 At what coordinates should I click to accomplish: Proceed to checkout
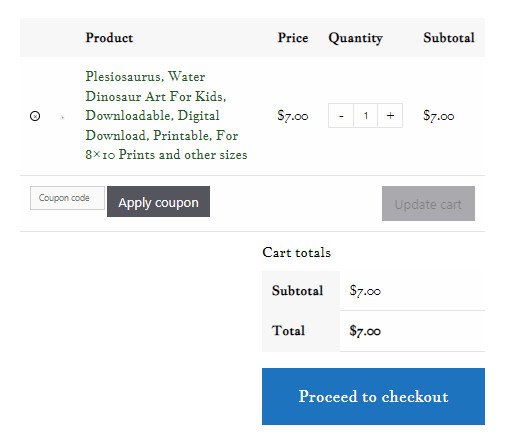click(x=373, y=397)
